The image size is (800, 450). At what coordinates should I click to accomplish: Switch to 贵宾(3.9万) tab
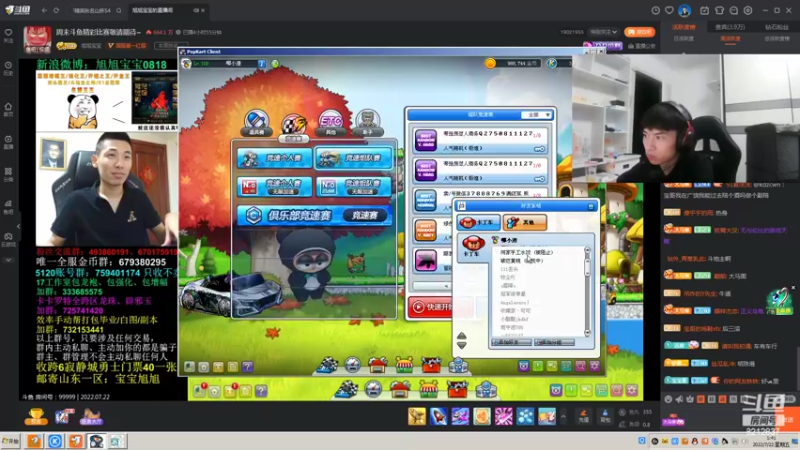coord(730,27)
